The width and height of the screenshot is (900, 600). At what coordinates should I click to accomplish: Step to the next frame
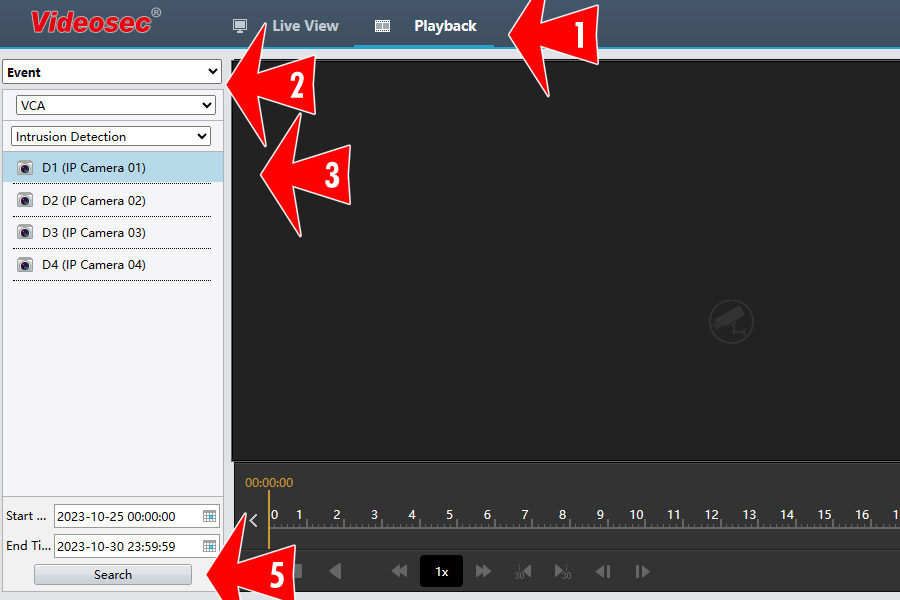point(642,571)
